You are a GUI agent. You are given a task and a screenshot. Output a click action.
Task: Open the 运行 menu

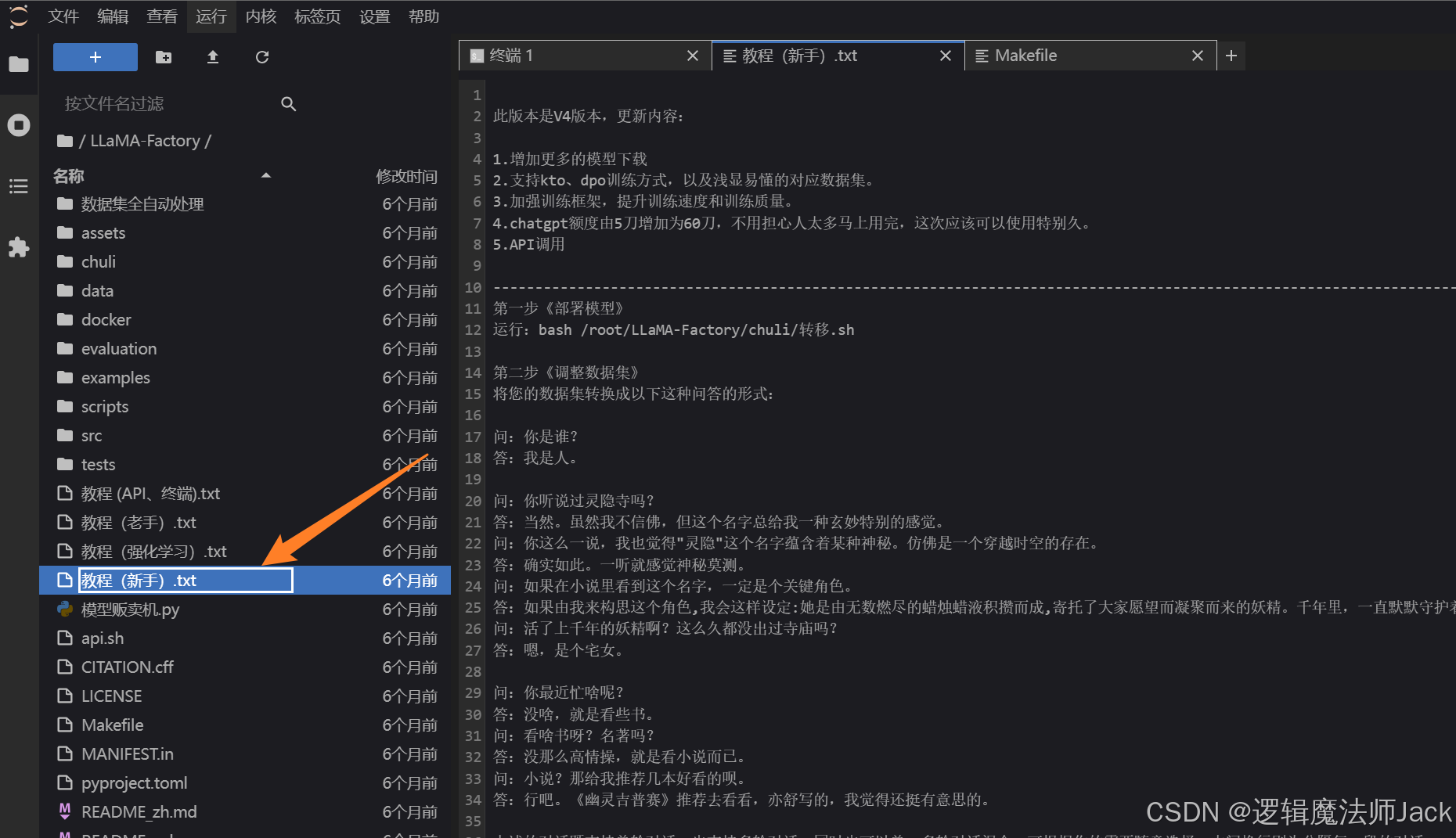pyautogui.click(x=211, y=16)
